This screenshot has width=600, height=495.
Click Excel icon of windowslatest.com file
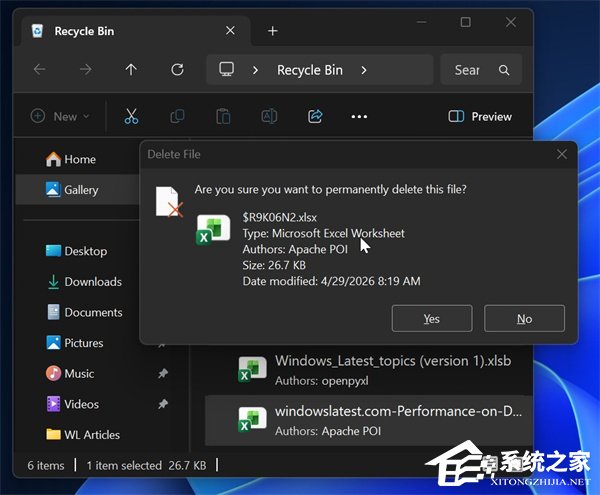(x=252, y=419)
